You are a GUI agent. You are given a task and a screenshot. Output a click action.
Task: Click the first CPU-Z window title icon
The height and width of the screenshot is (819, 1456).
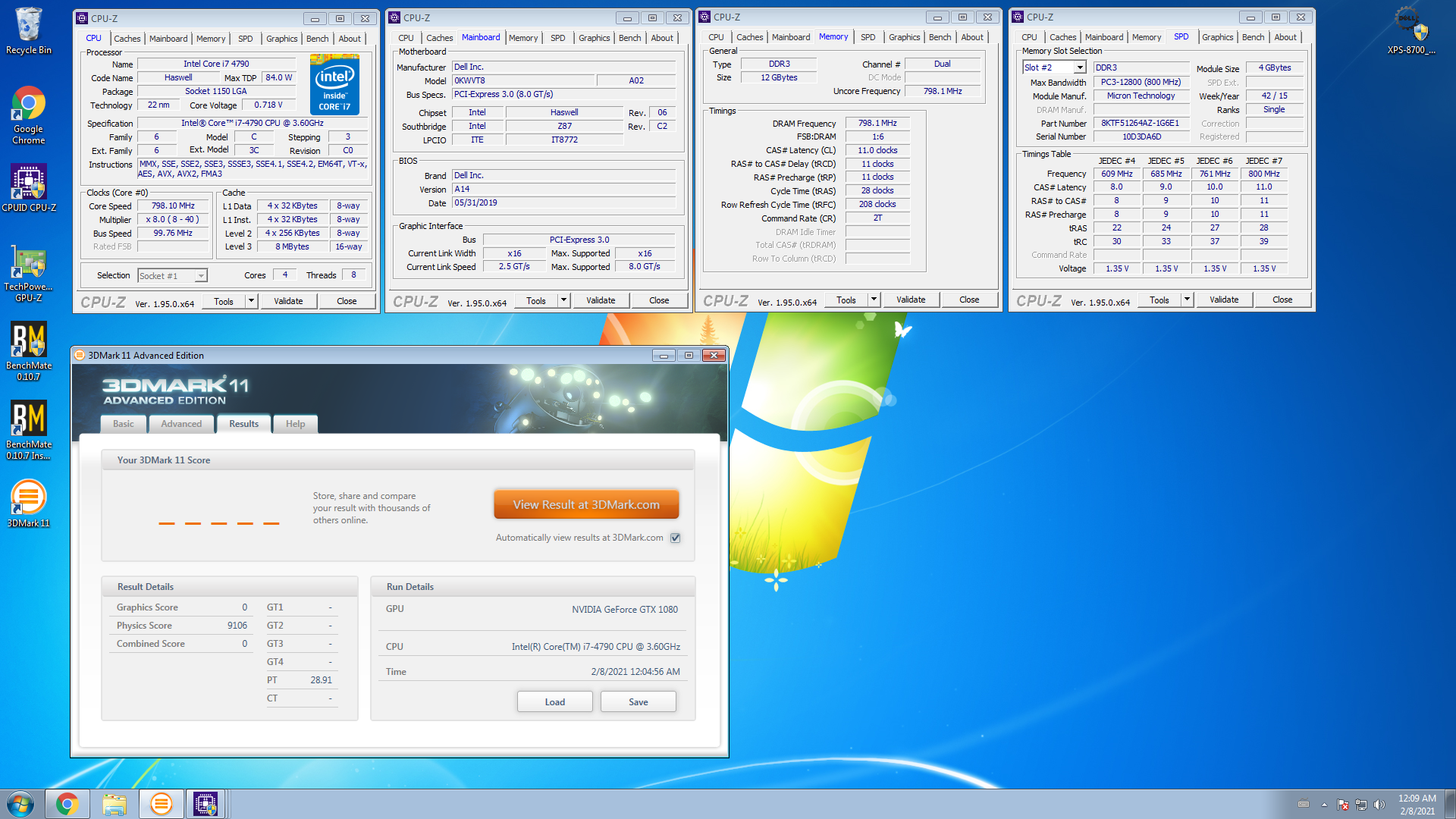click(82, 18)
